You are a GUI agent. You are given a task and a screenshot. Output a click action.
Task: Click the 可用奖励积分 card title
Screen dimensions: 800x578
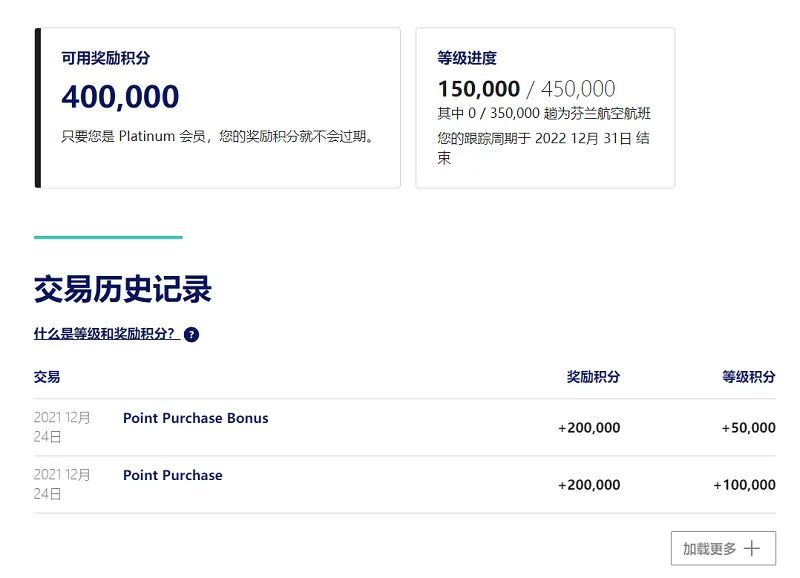106,59
